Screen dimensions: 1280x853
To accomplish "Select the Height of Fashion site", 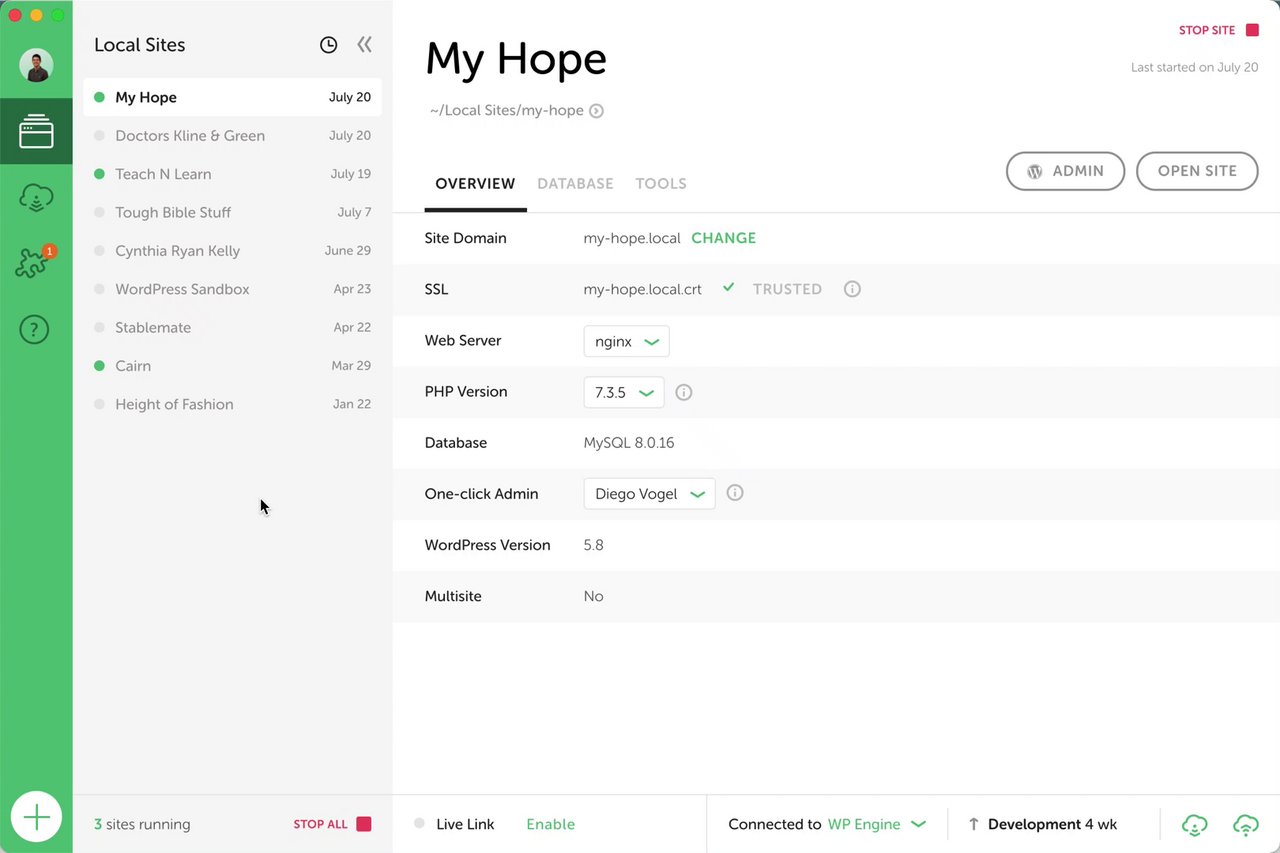I will (232, 404).
